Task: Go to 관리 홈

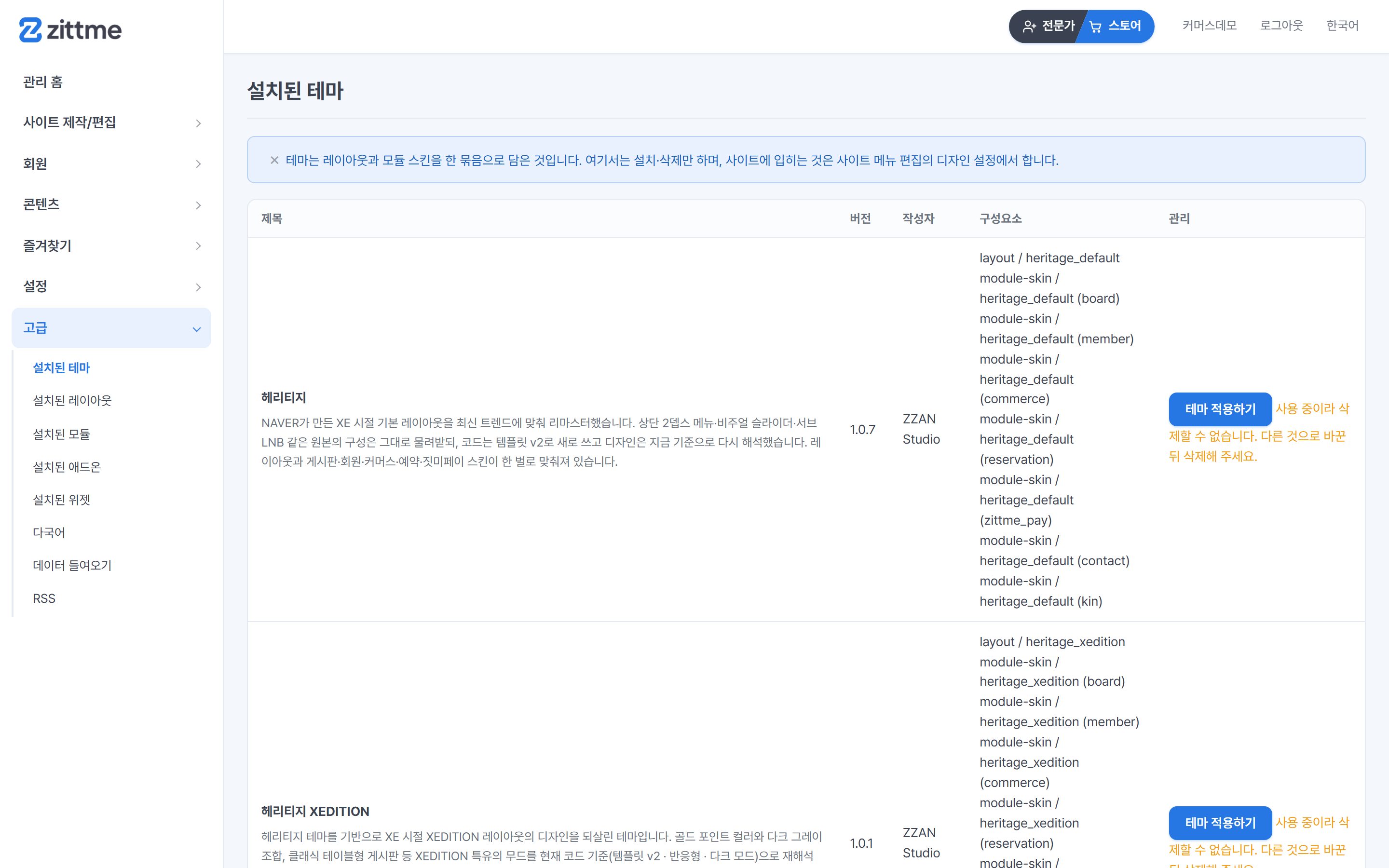Action: (43, 81)
